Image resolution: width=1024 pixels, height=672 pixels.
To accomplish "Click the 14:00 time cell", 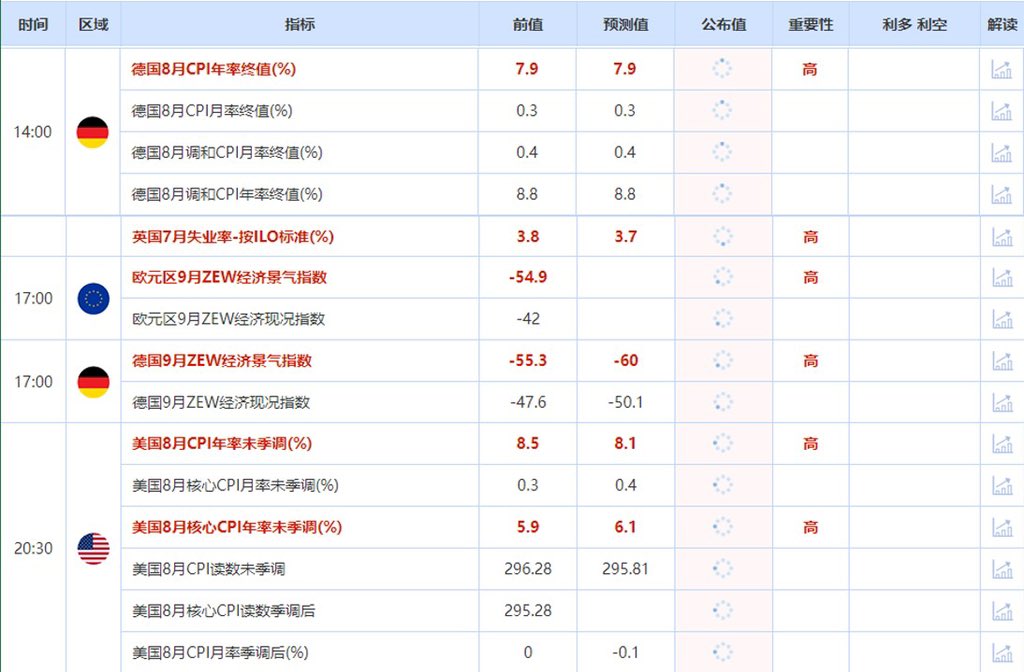I will click(x=33, y=132).
